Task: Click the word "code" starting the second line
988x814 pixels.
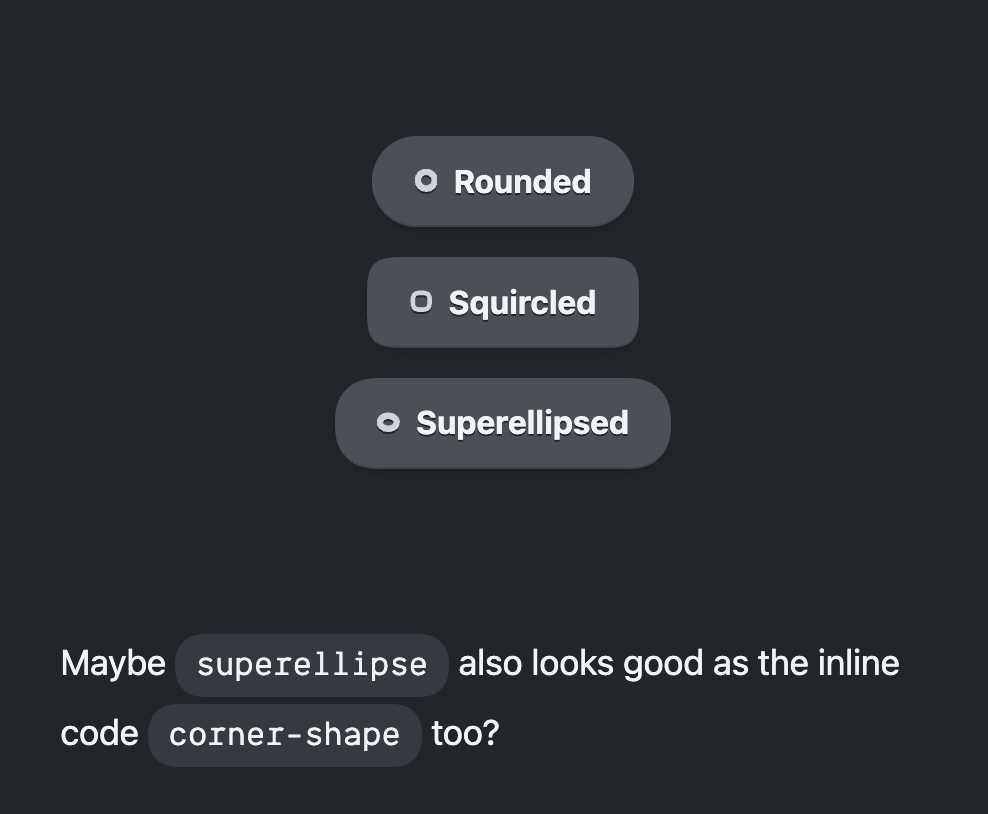Action: click(x=99, y=734)
